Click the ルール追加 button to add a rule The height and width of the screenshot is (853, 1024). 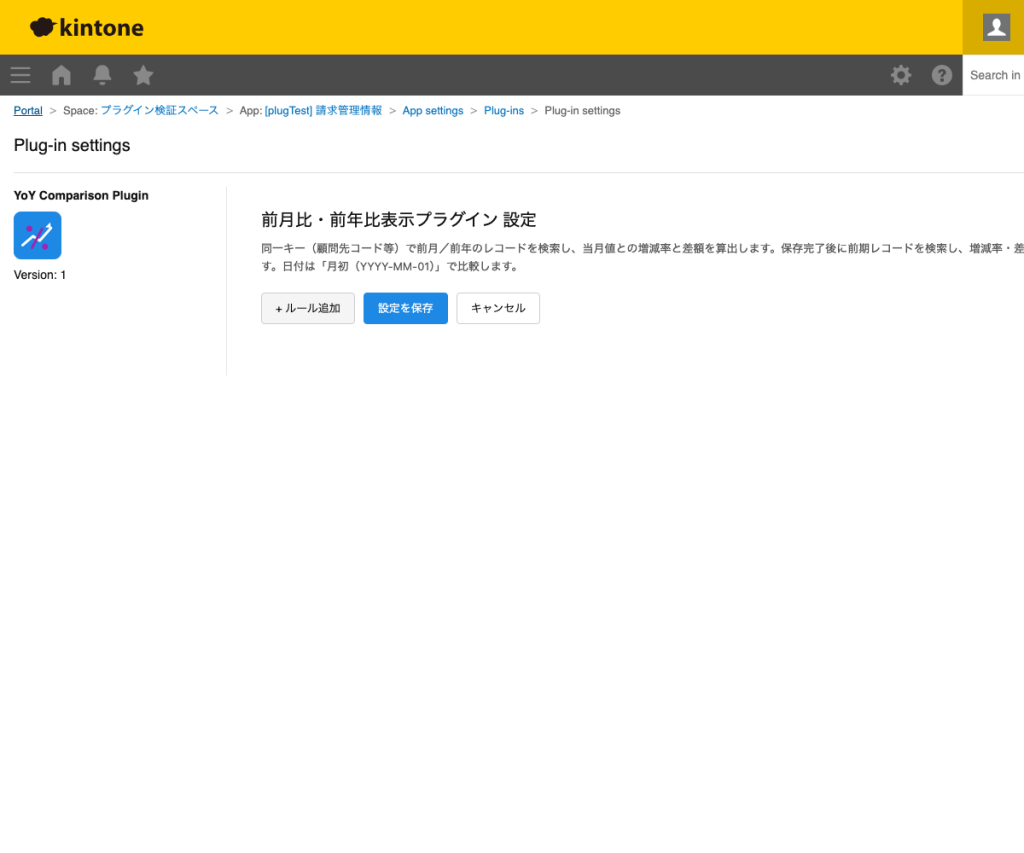click(307, 308)
